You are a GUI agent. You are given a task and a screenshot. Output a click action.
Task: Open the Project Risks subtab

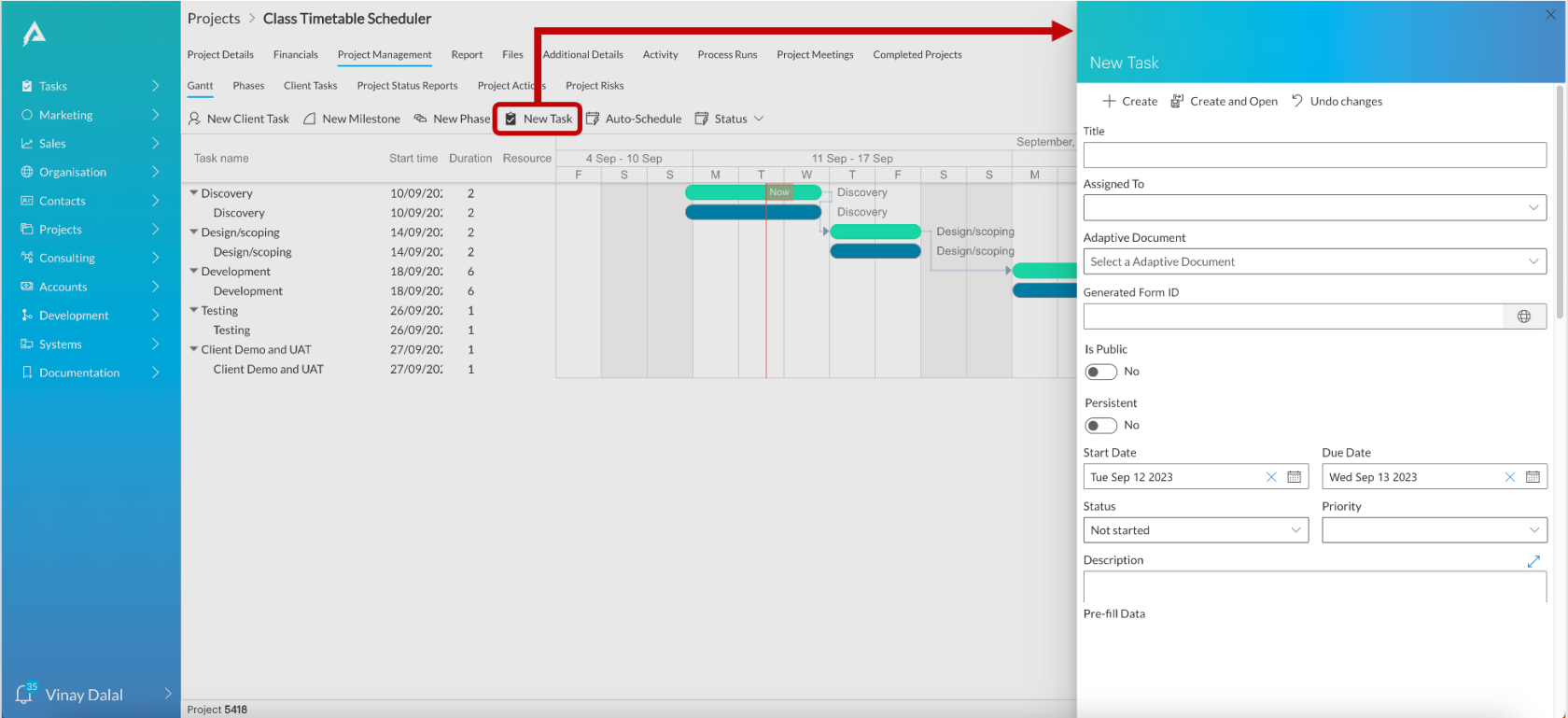pos(595,86)
